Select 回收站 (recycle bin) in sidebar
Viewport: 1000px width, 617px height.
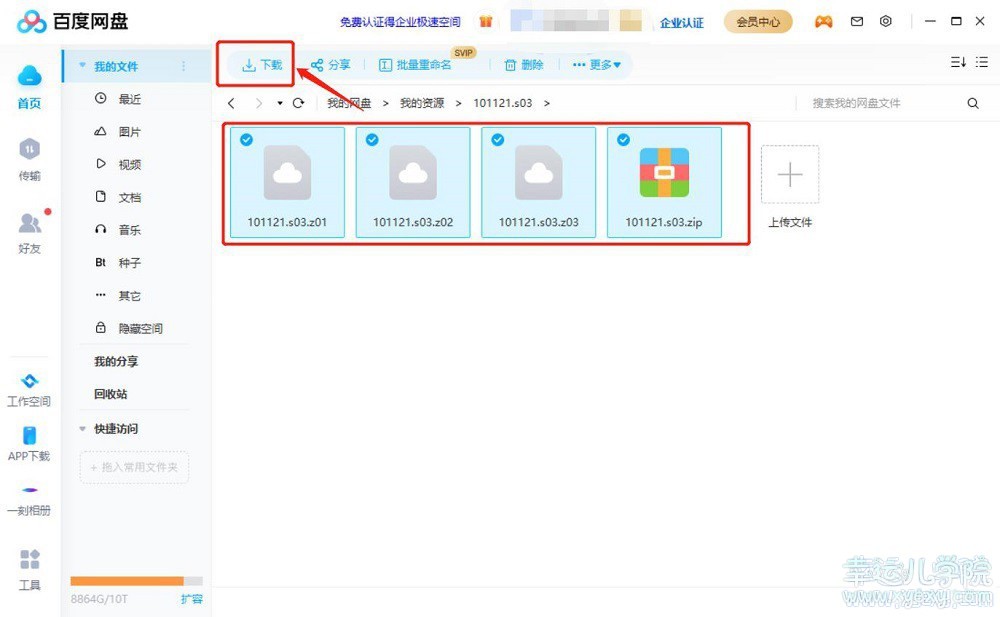(x=110, y=394)
